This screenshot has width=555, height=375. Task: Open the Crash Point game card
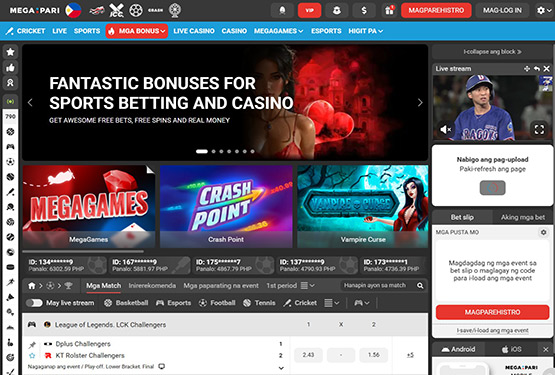coord(226,206)
